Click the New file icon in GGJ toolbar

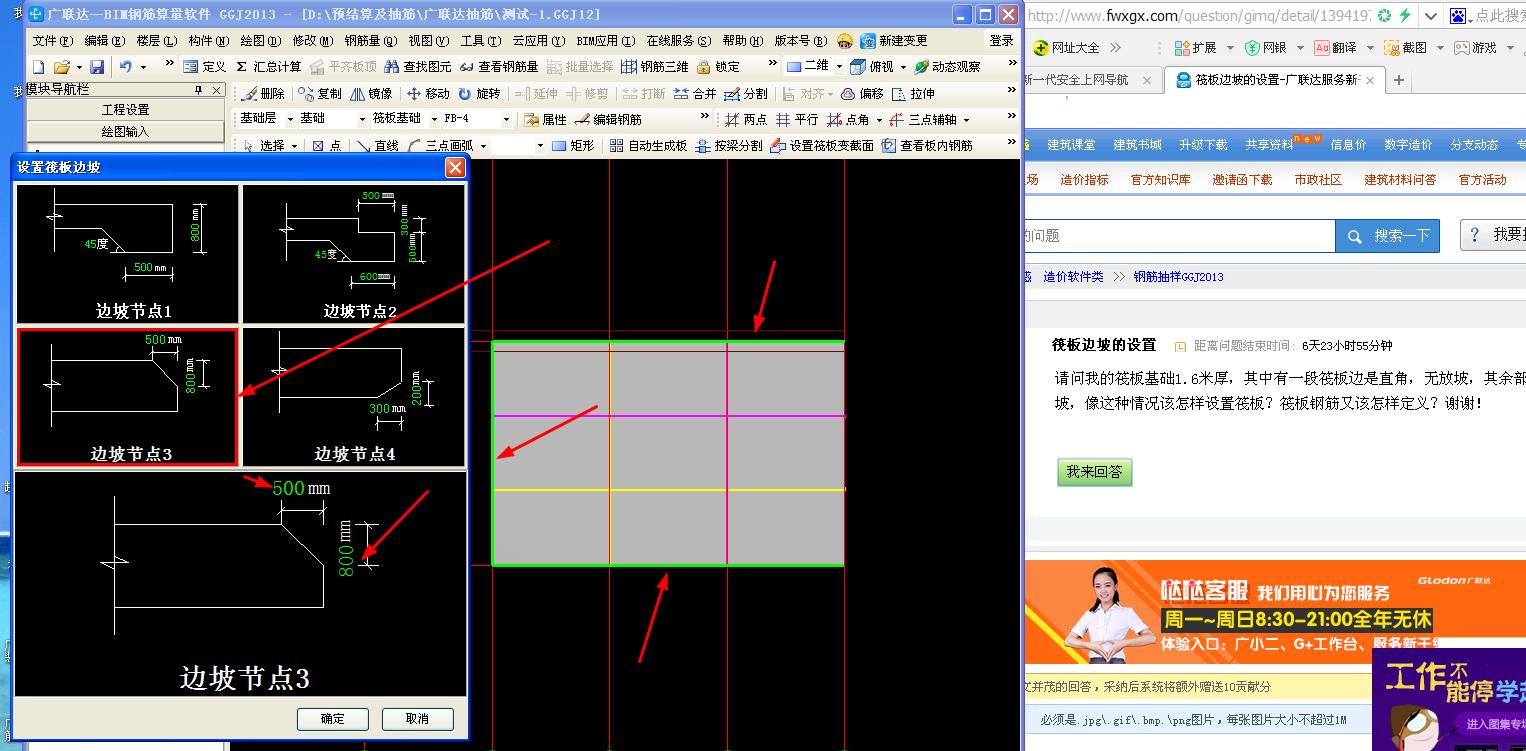[x=38, y=67]
